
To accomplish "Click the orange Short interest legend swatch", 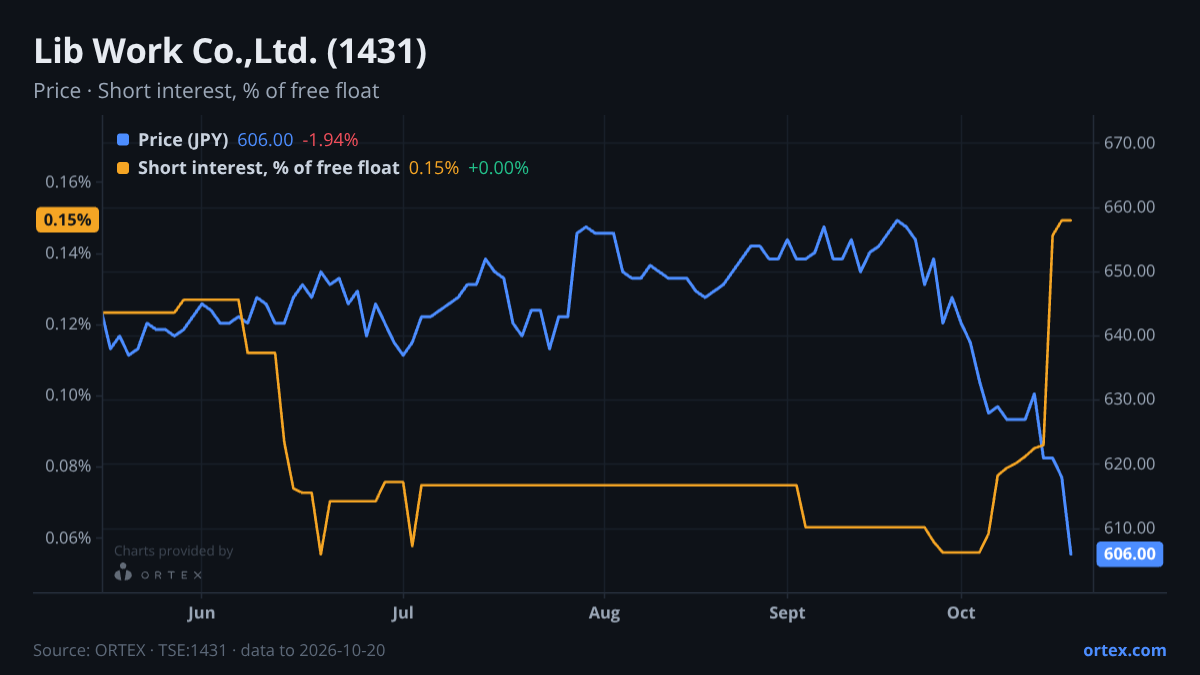I will click(123, 168).
